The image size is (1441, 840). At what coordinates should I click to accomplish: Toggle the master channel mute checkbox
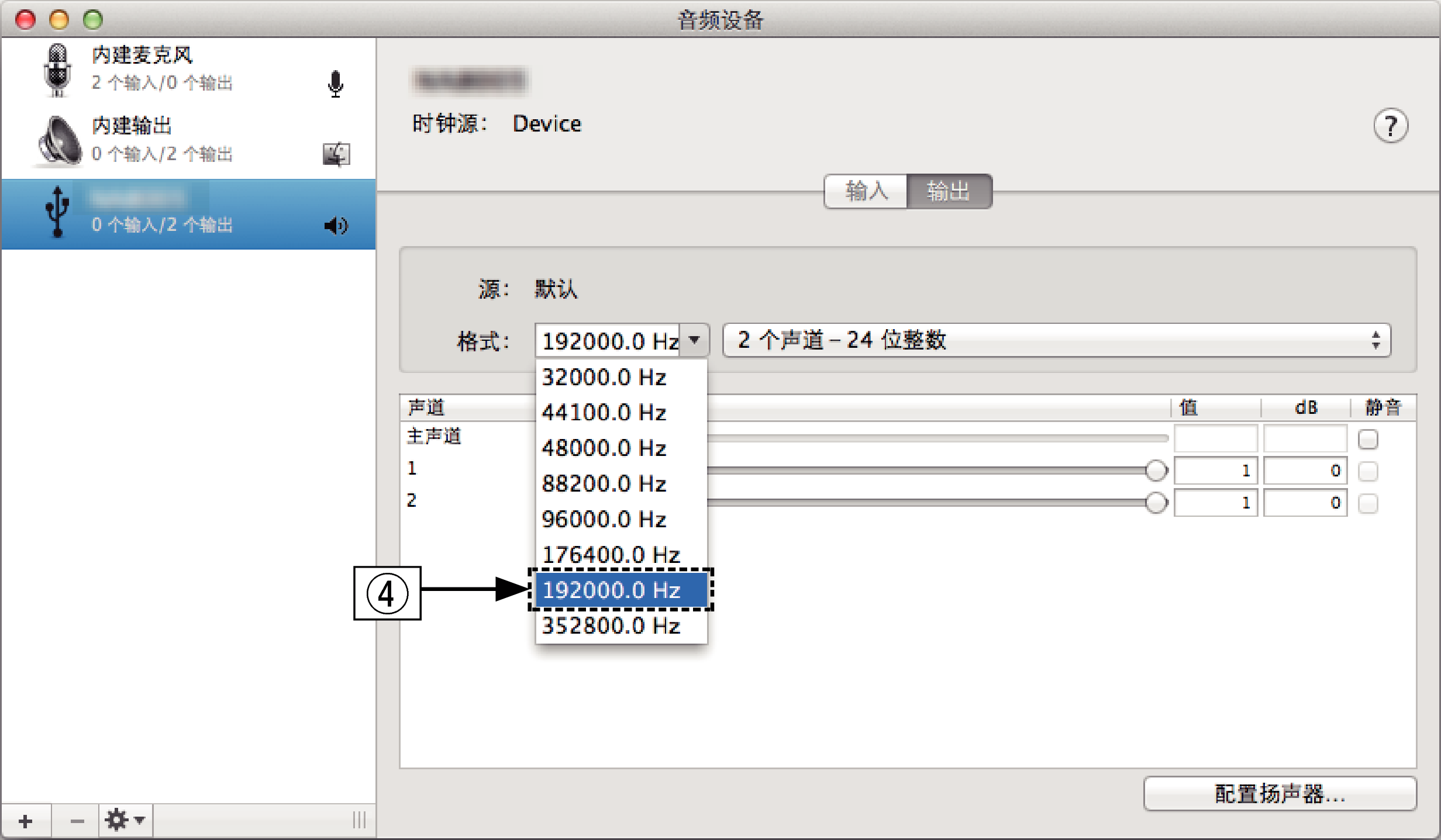(1368, 439)
